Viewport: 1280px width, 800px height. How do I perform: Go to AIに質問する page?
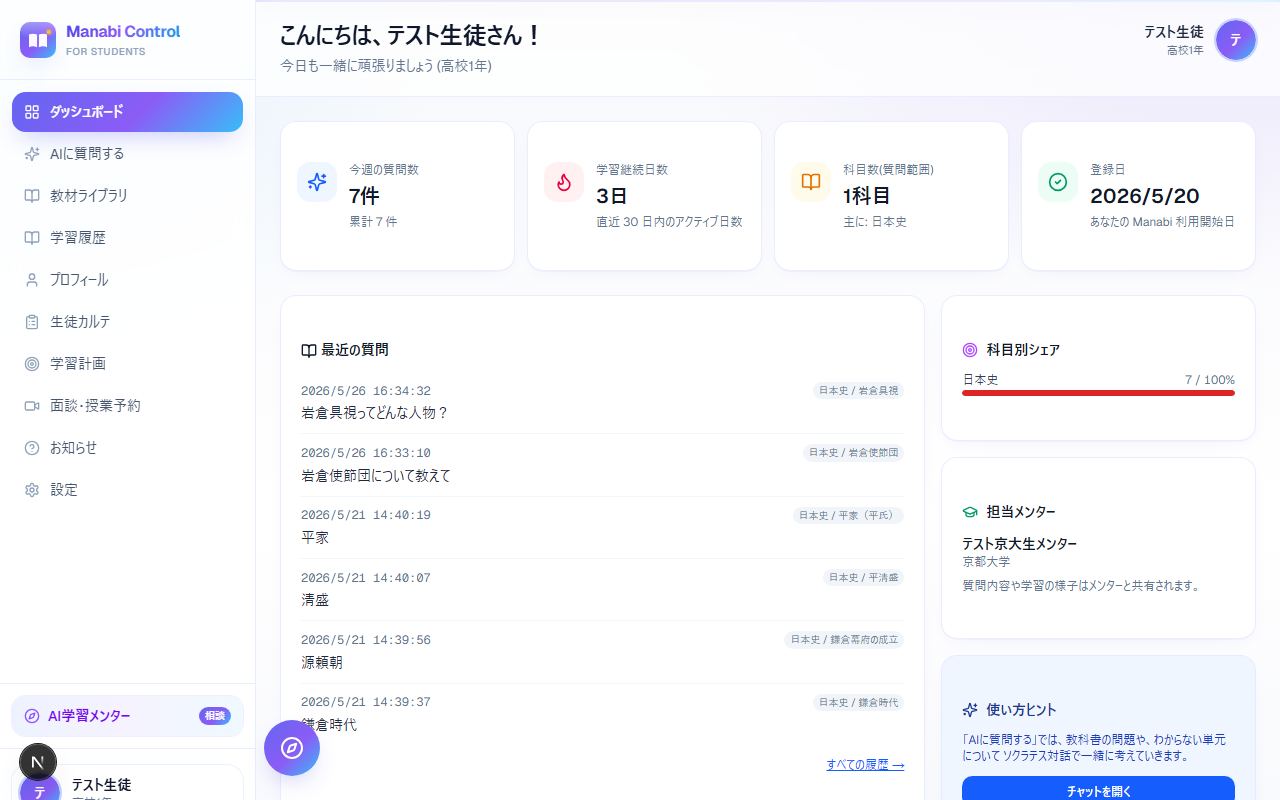[127, 154]
